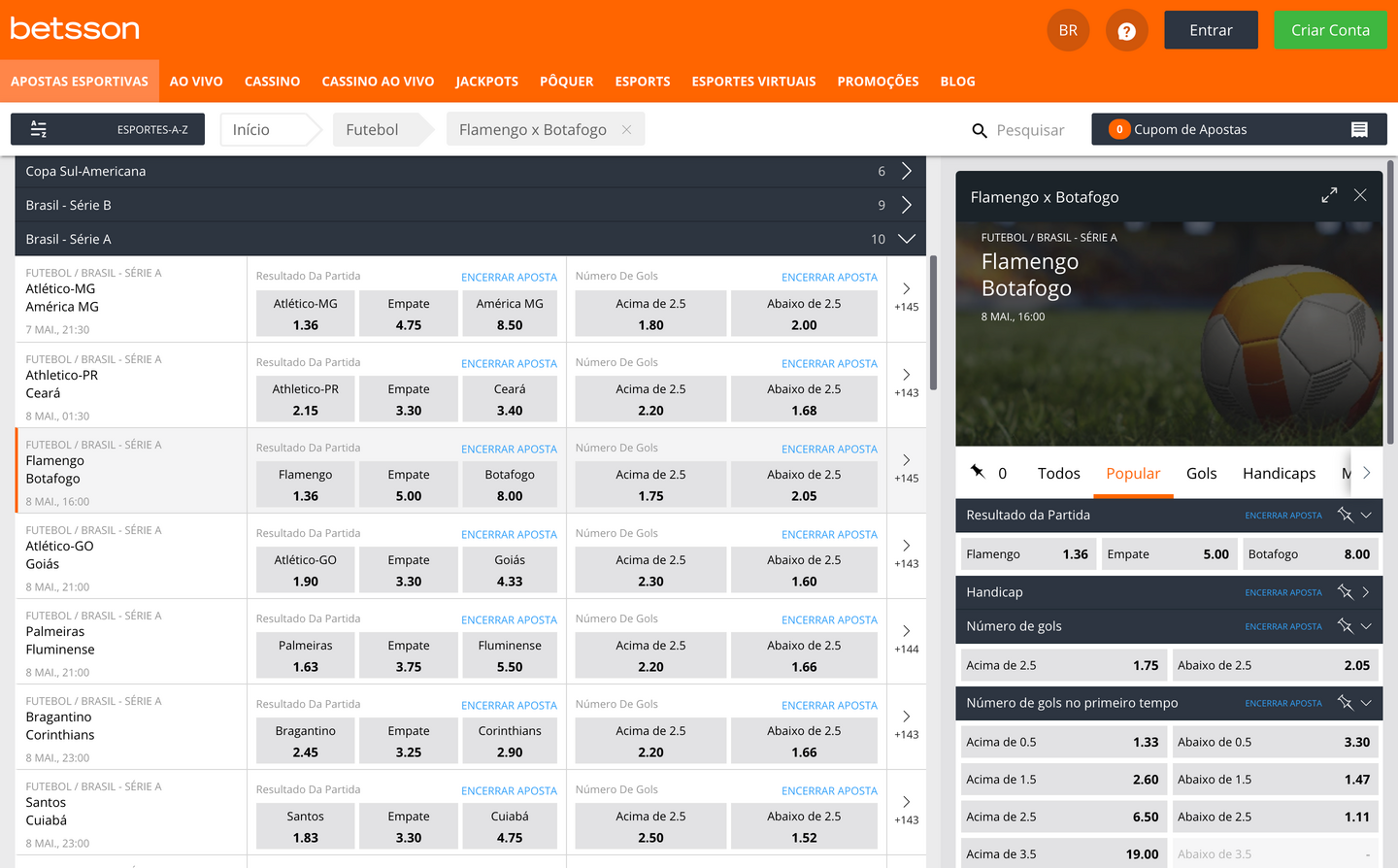
Task: Click the Criar Conta button
Action: (1330, 29)
